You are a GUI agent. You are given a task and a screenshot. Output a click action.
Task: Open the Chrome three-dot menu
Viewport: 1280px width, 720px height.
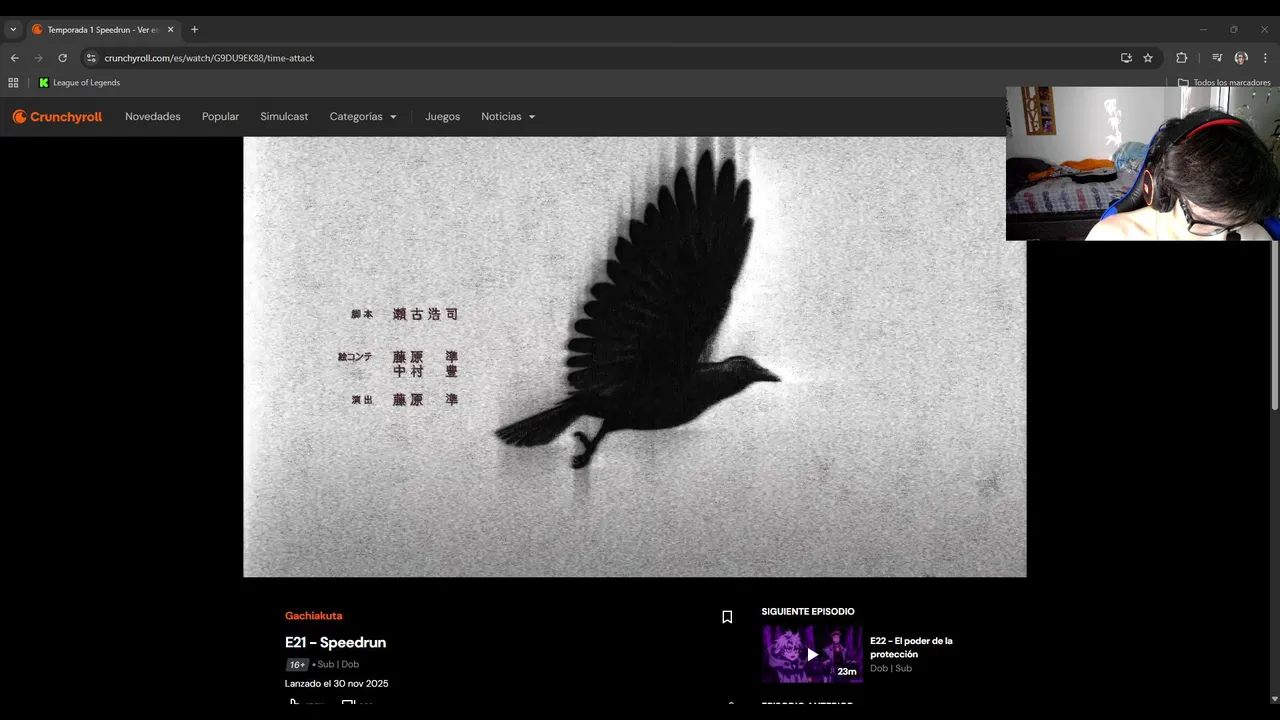tap(1266, 58)
